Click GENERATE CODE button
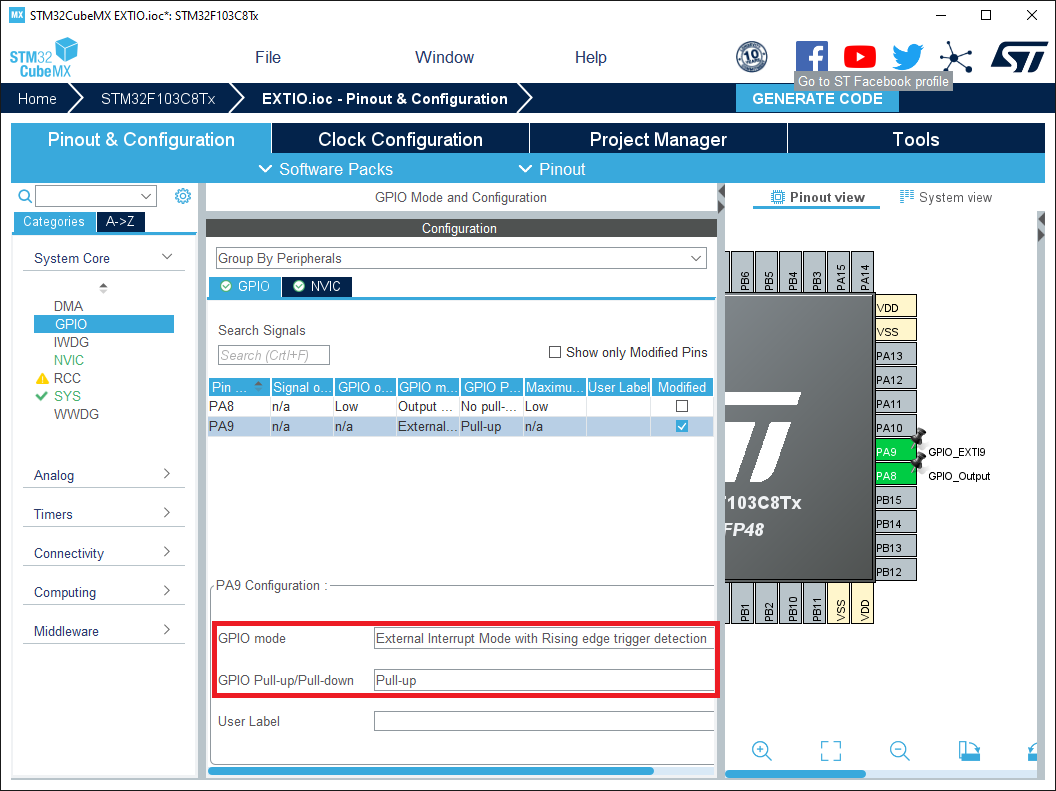 (817, 98)
